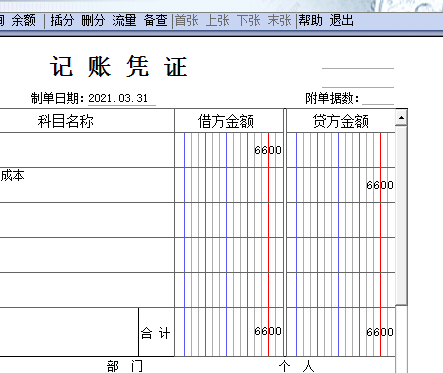
Task: Click the scroll up arrow of voucher table
Action: (x=401, y=118)
